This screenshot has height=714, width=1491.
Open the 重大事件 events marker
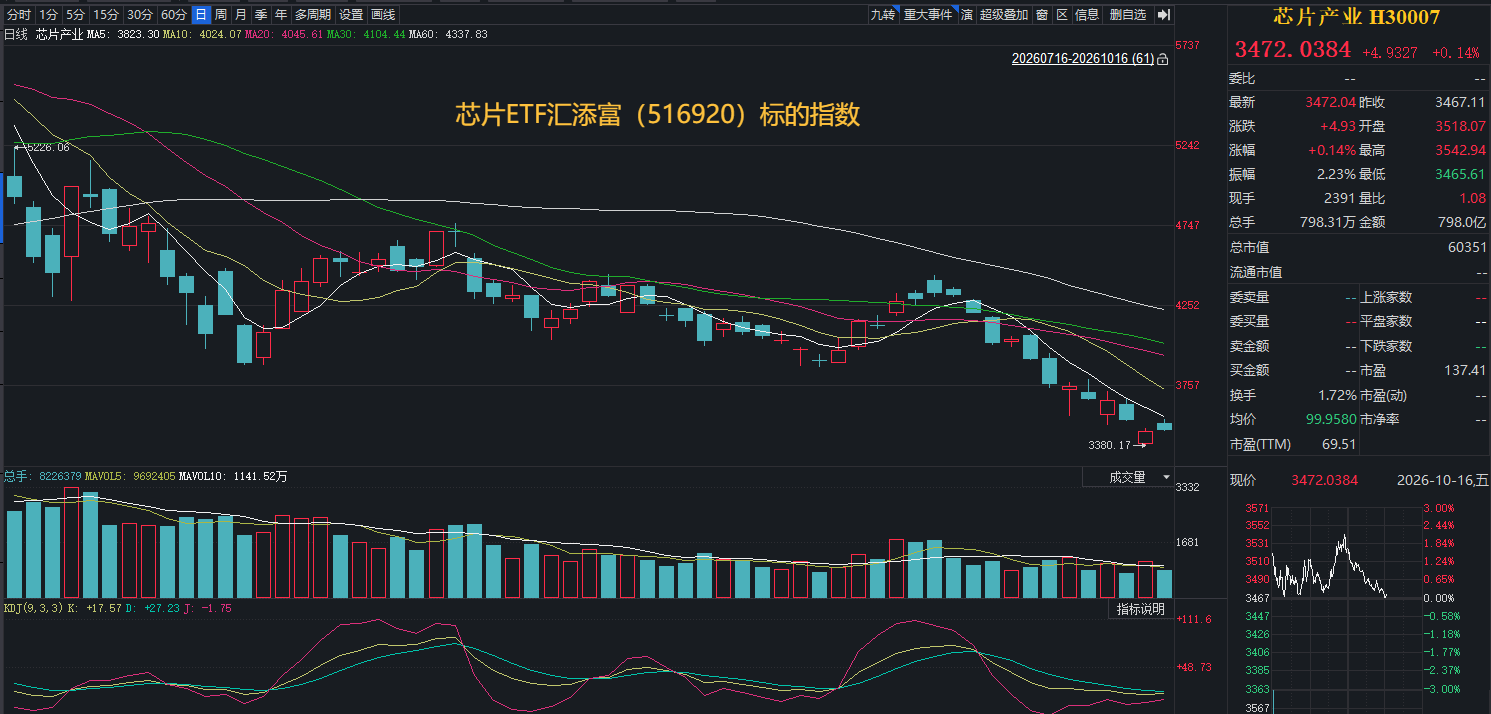[x=928, y=15]
